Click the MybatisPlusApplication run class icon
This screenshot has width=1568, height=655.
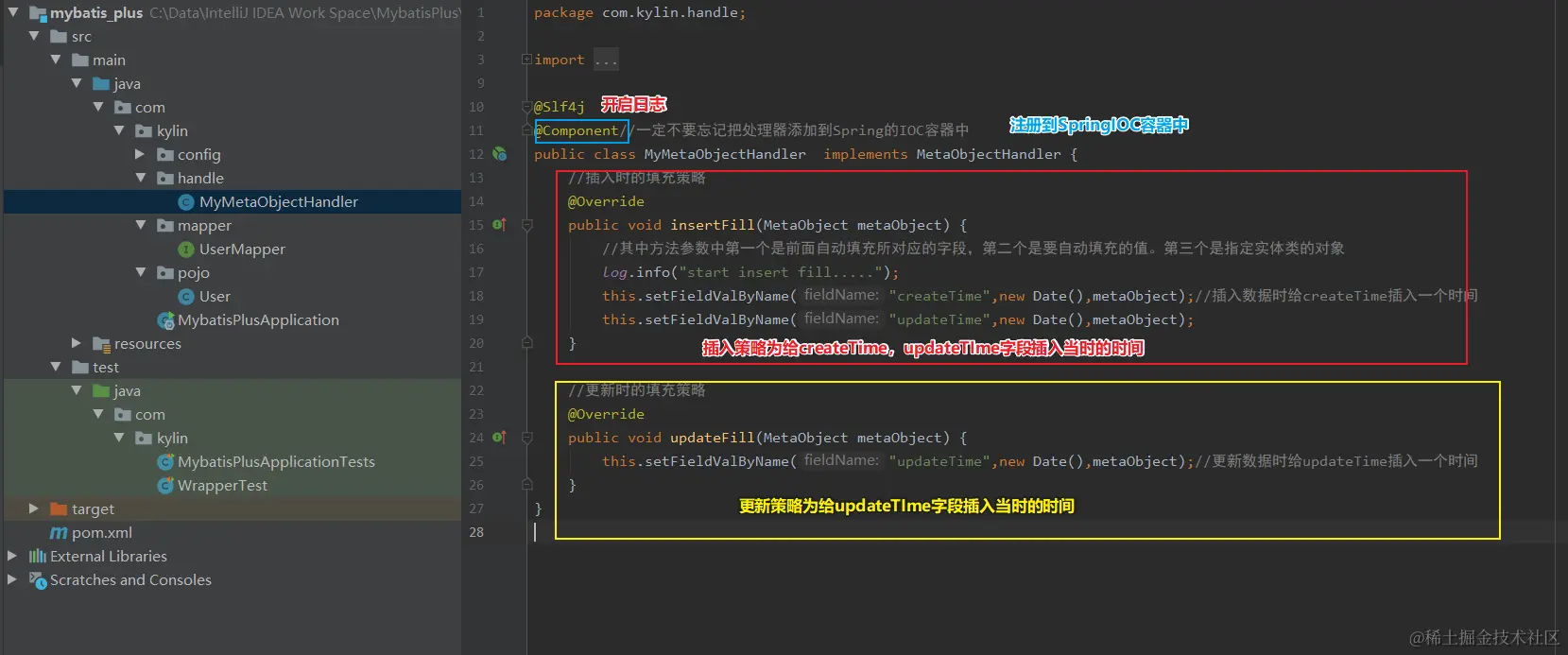165,320
